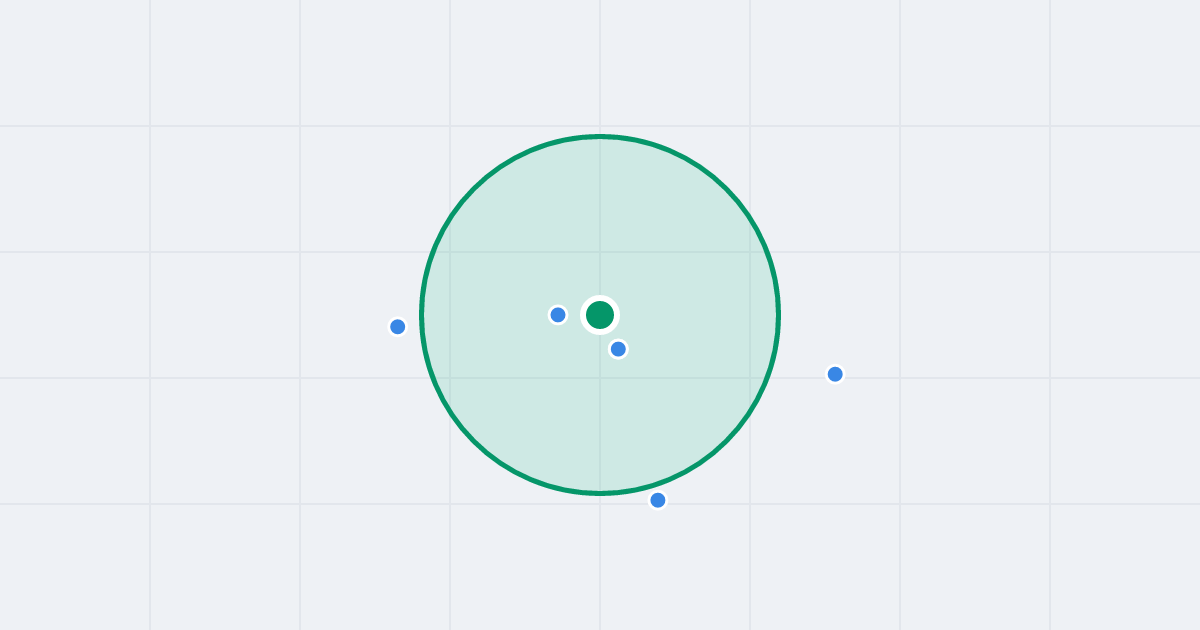Choose the blue dot far right outside the circle
The width and height of the screenshot is (1200, 630).
tap(835, 374)
